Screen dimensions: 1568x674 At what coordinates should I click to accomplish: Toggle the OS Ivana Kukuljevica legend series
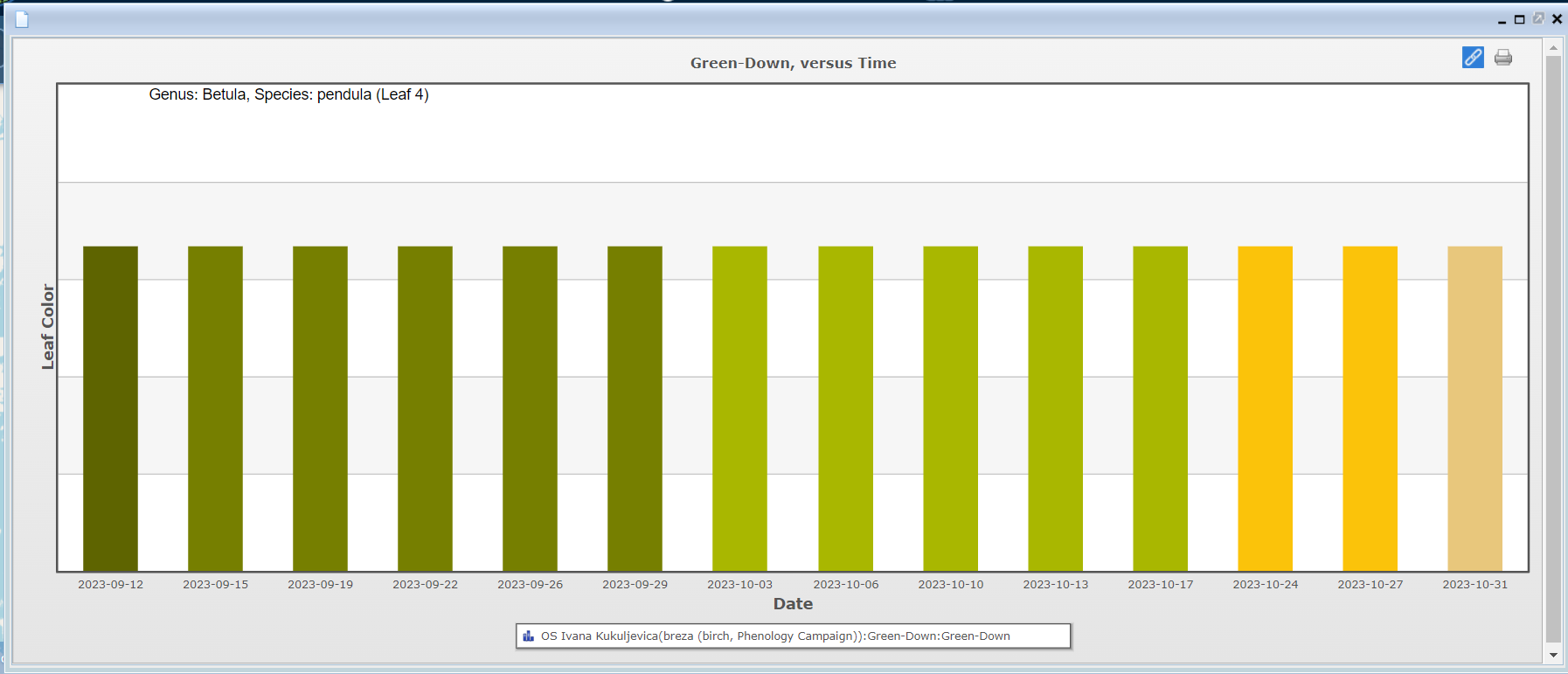pyautogui.click(x=774, y=636)
